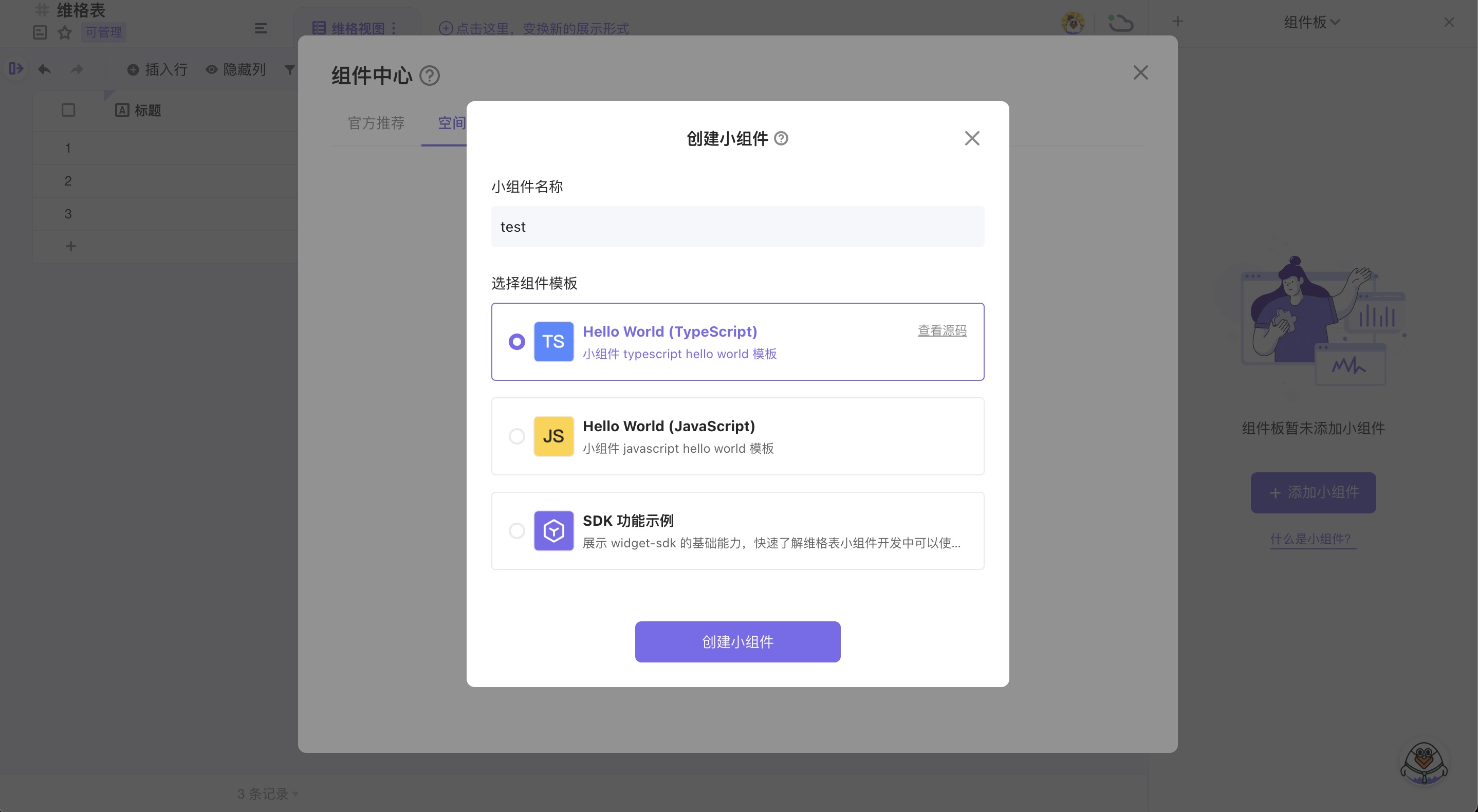The height and width of the screenshot is (812, 1478).
Task: Select the Hello World (JavaScript) radio button
Action: pos(516,436)
